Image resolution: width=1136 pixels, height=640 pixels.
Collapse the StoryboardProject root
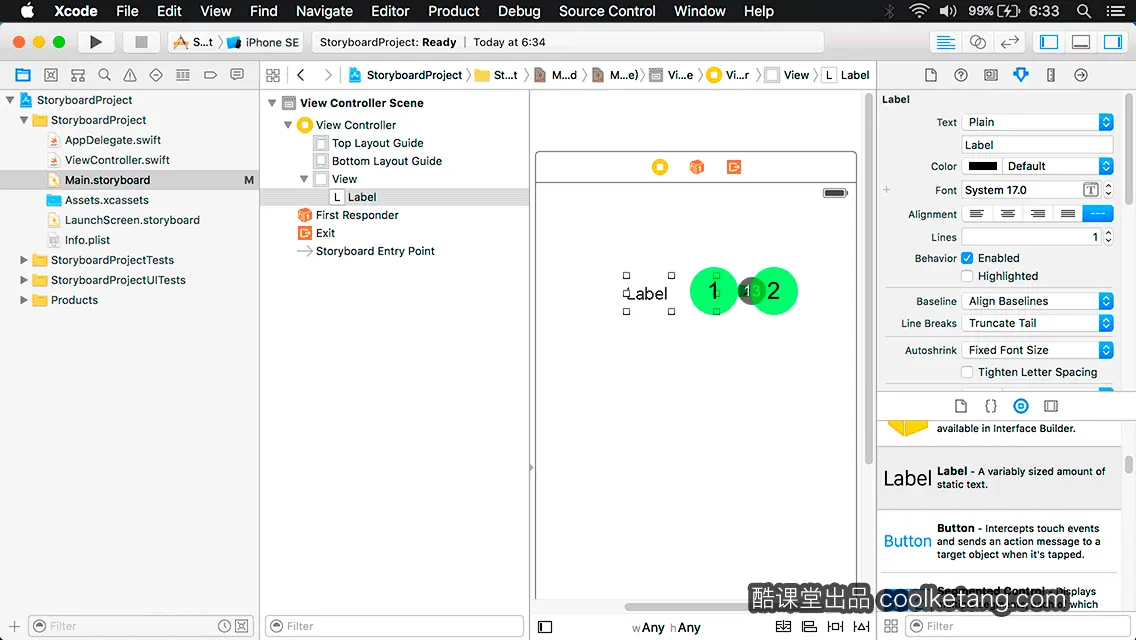(10, 100)
